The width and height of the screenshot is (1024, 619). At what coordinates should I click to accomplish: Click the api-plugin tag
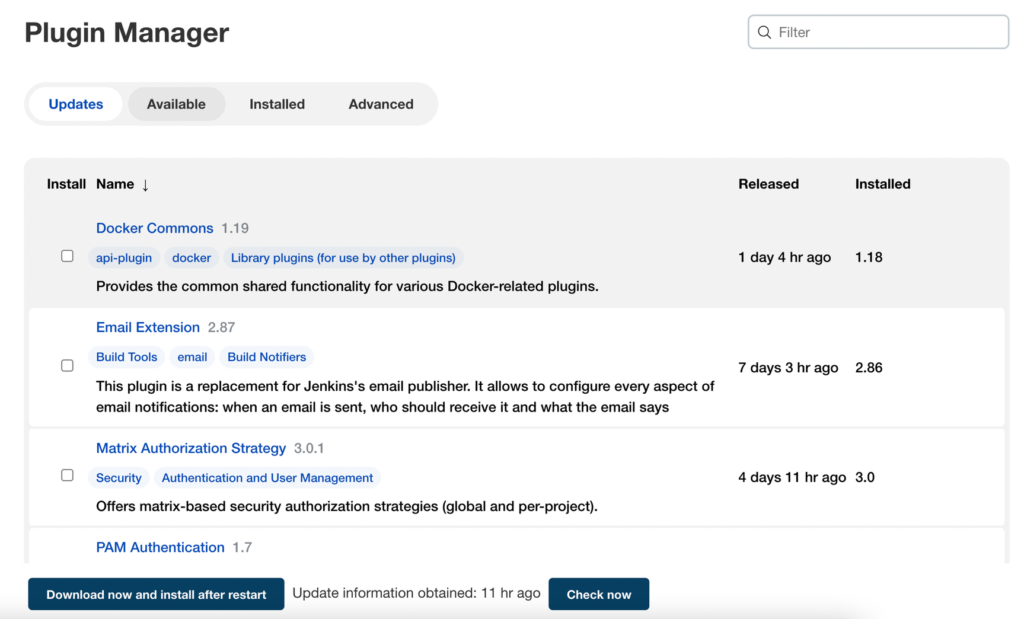(x=124, y=258)
